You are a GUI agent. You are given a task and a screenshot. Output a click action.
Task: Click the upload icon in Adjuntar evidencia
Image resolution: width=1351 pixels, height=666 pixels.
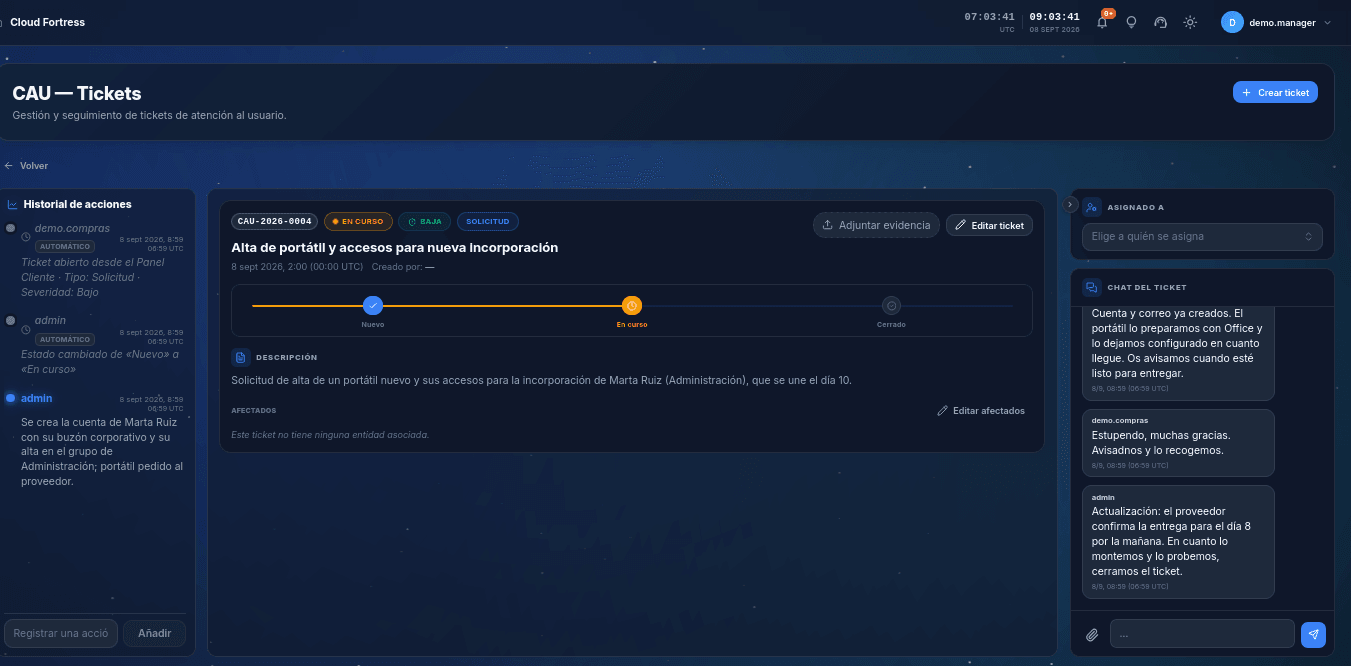point(827,225)
